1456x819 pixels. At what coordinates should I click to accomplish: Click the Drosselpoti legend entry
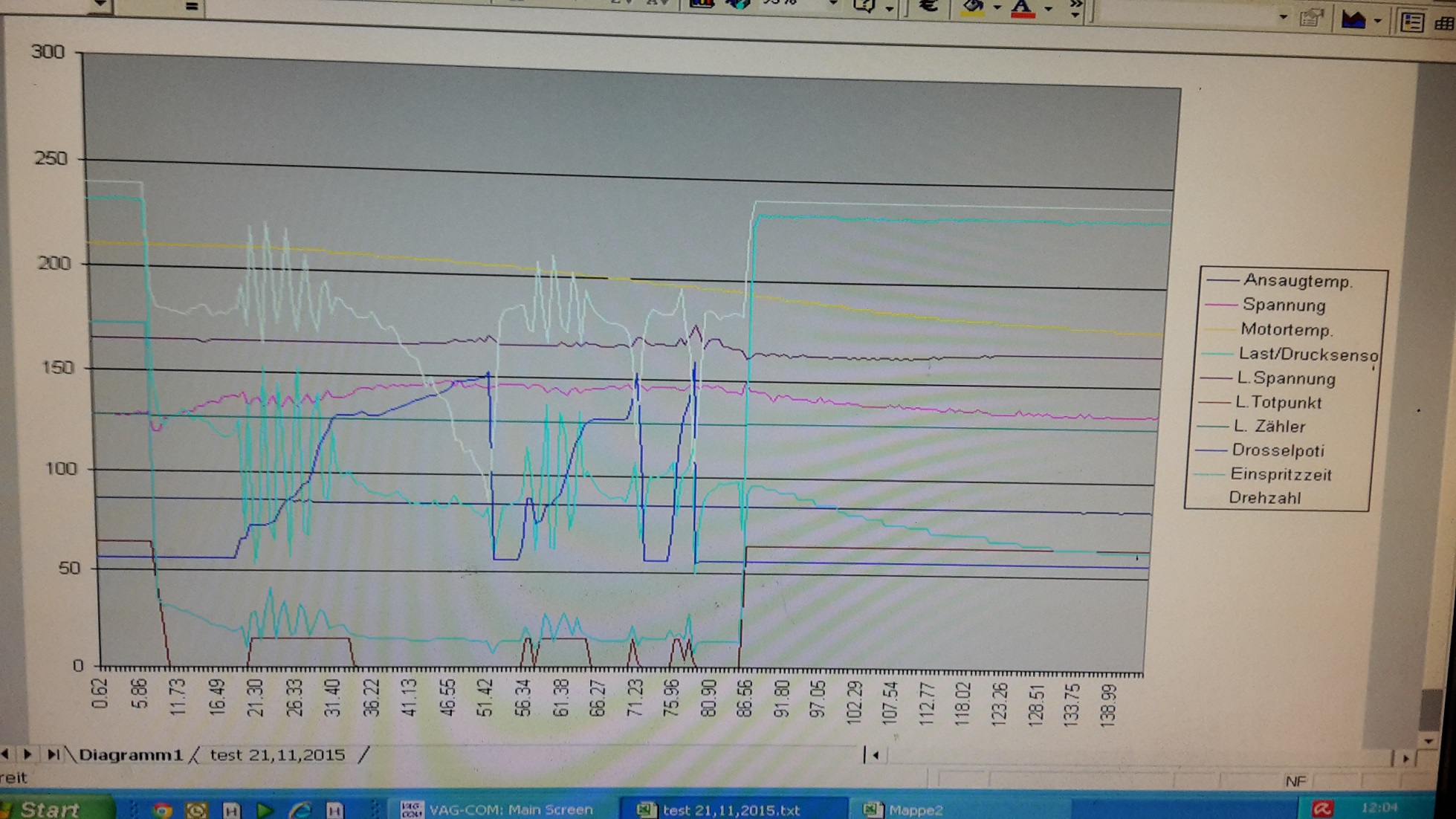coord(1277,450)
